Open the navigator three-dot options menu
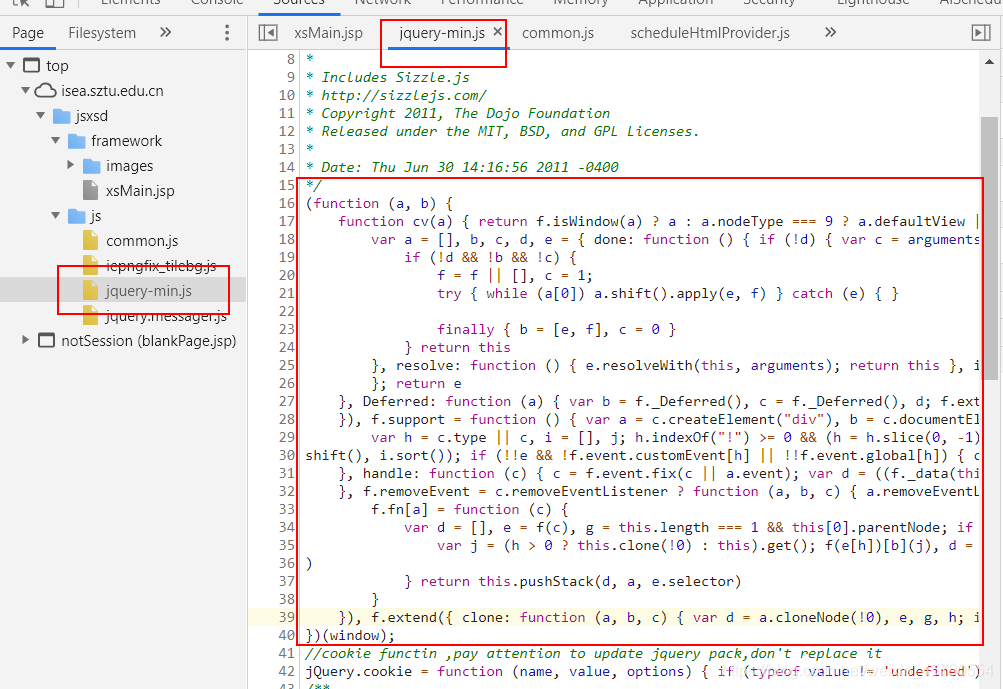This screenshot has width=1003, height=689. [227, 33]
